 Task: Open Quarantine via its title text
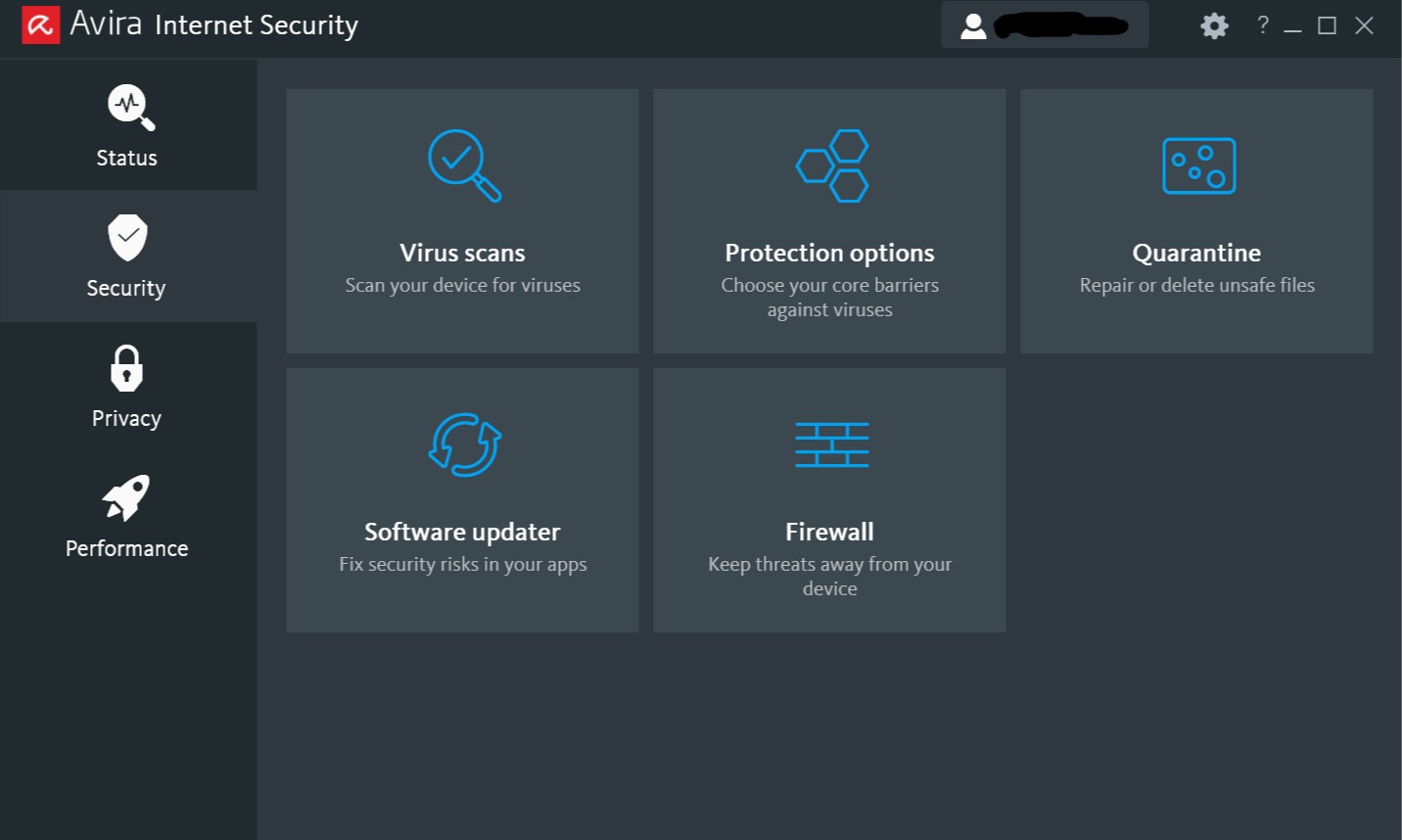[x=1196, y=253]
